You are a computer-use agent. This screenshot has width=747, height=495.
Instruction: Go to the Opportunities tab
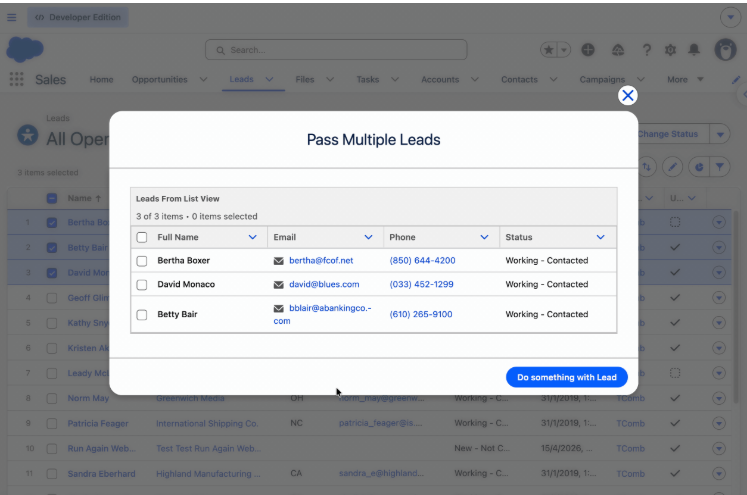(x=160, y=80)
